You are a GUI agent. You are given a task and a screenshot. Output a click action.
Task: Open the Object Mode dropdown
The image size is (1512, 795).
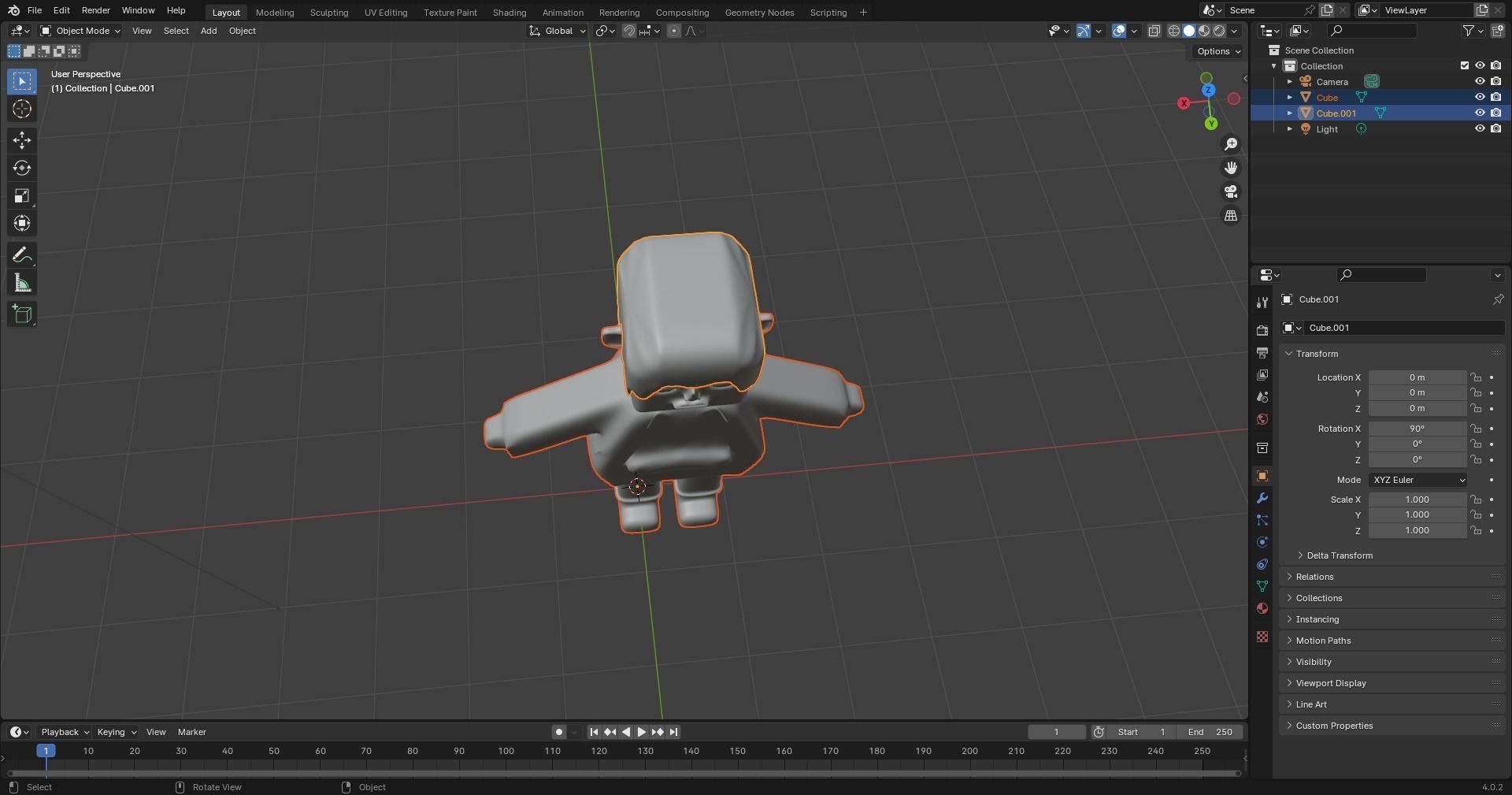click(x=80, y=31)
